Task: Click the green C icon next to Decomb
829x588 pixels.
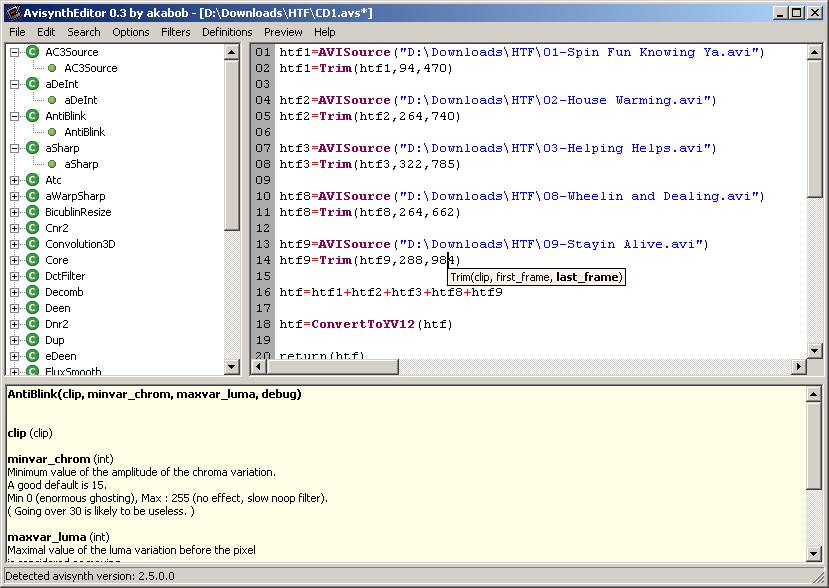Action: pos(32,292)
